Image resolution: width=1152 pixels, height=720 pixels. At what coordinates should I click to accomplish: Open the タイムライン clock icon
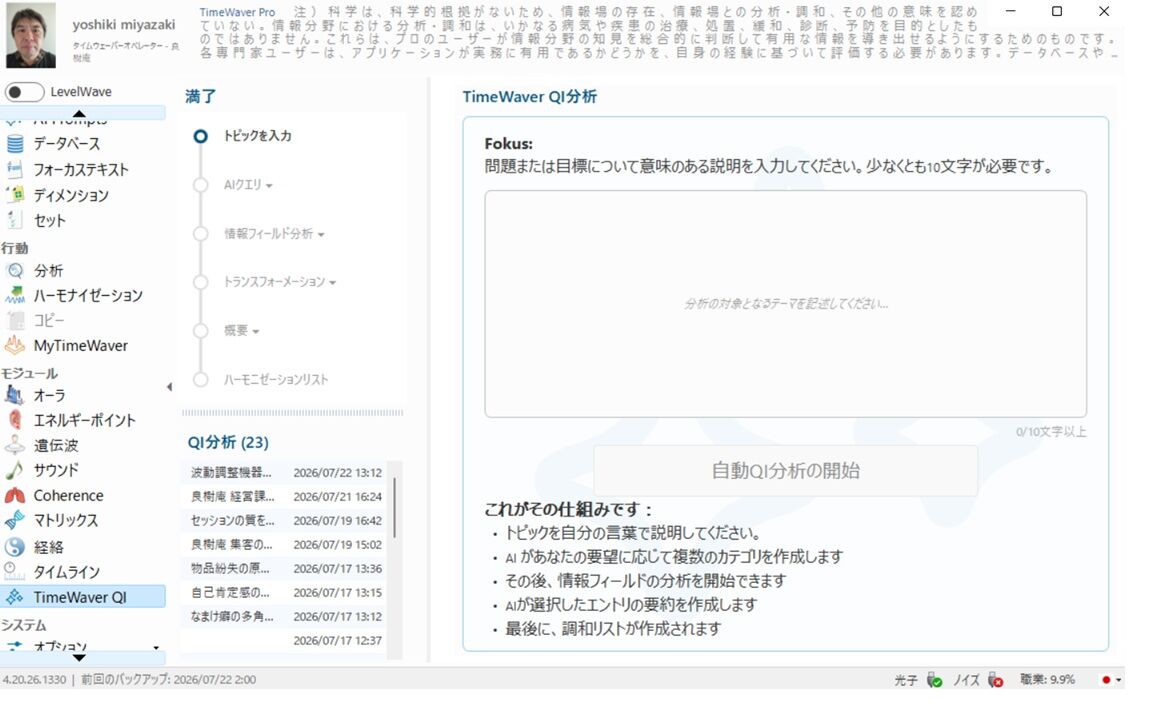(x=15, y=572)
